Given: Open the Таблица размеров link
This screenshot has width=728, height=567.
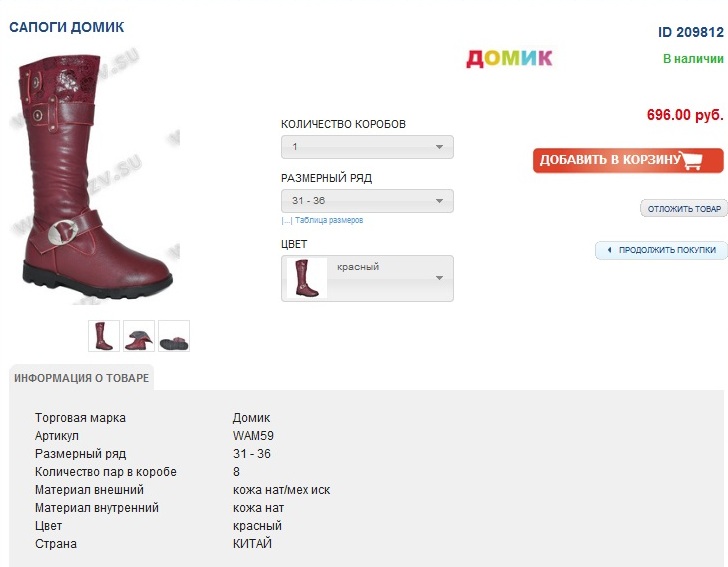Looking at the screenshot, I should point(328,220).
